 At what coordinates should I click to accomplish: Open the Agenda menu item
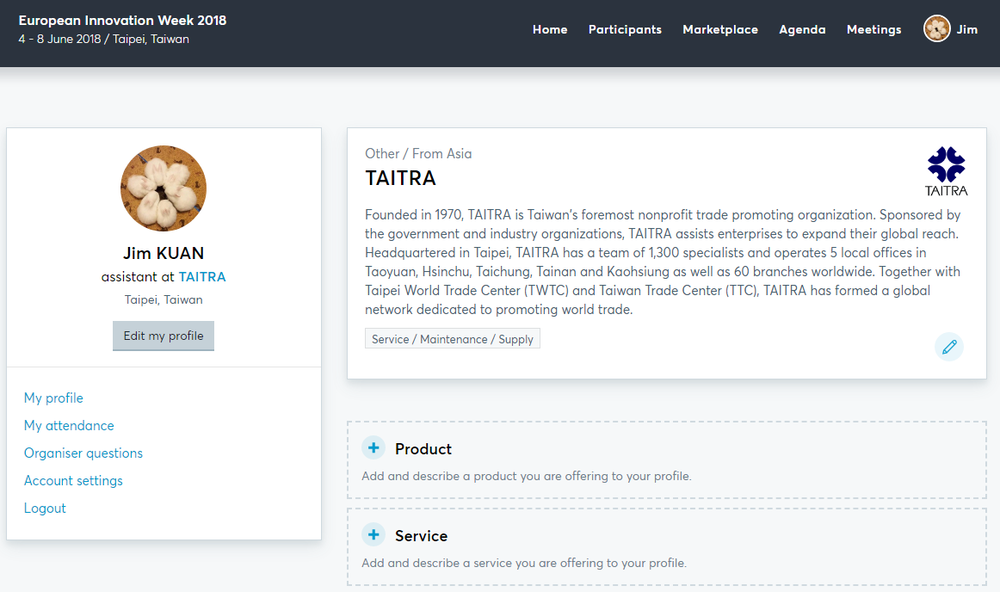(x=802, y=29)
